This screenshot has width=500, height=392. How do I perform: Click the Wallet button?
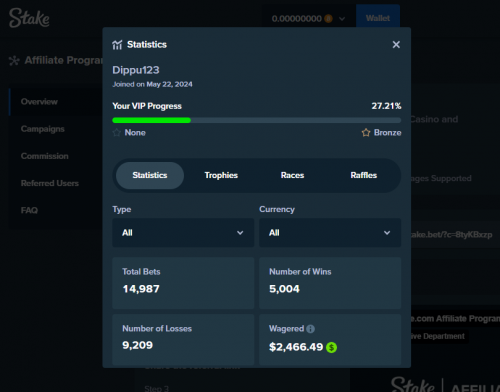[378, 18]
